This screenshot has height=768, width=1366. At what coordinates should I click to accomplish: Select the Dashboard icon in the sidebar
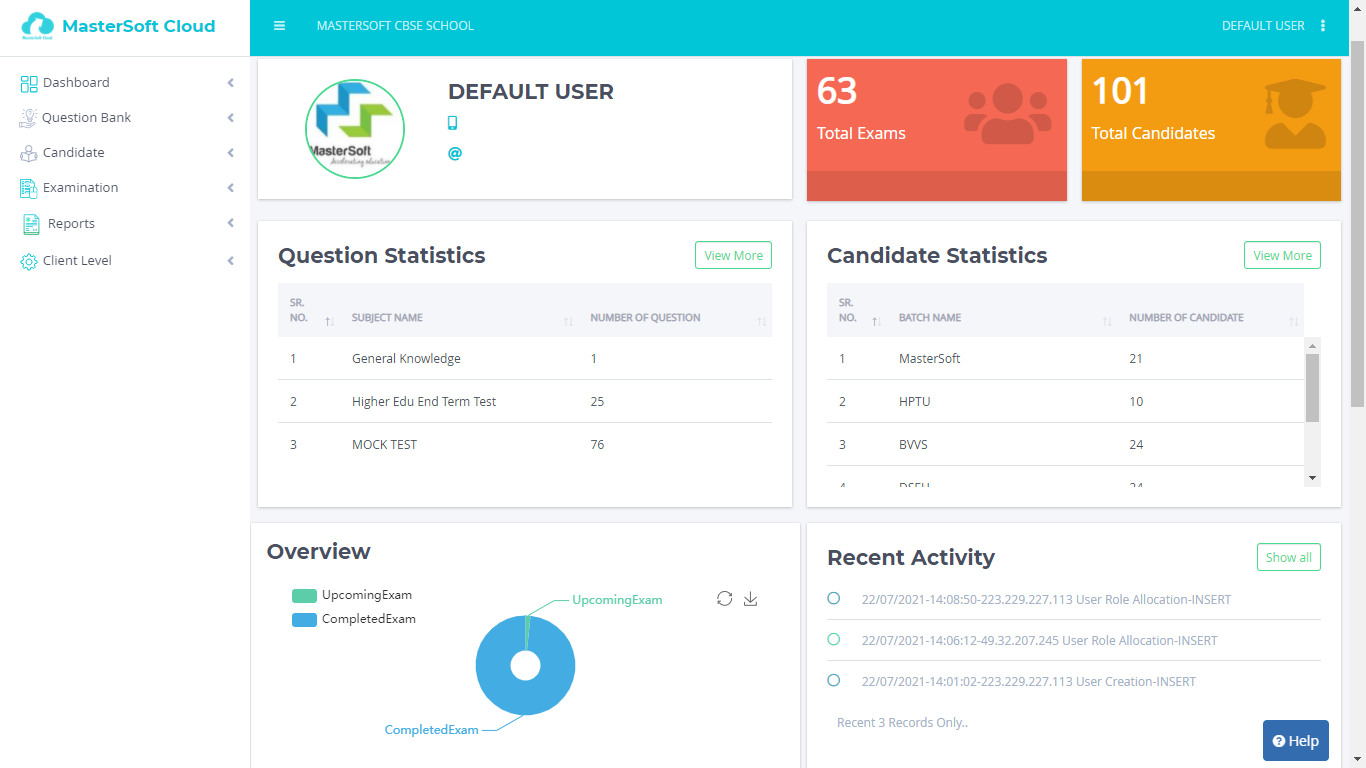27,82
